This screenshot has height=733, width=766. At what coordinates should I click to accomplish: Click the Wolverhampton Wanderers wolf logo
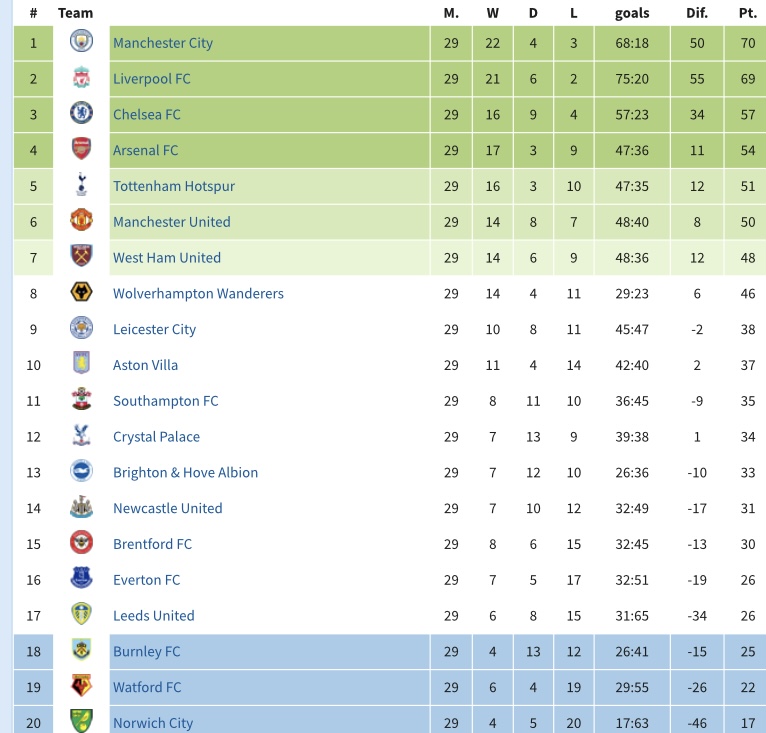[x=81, y=292]
